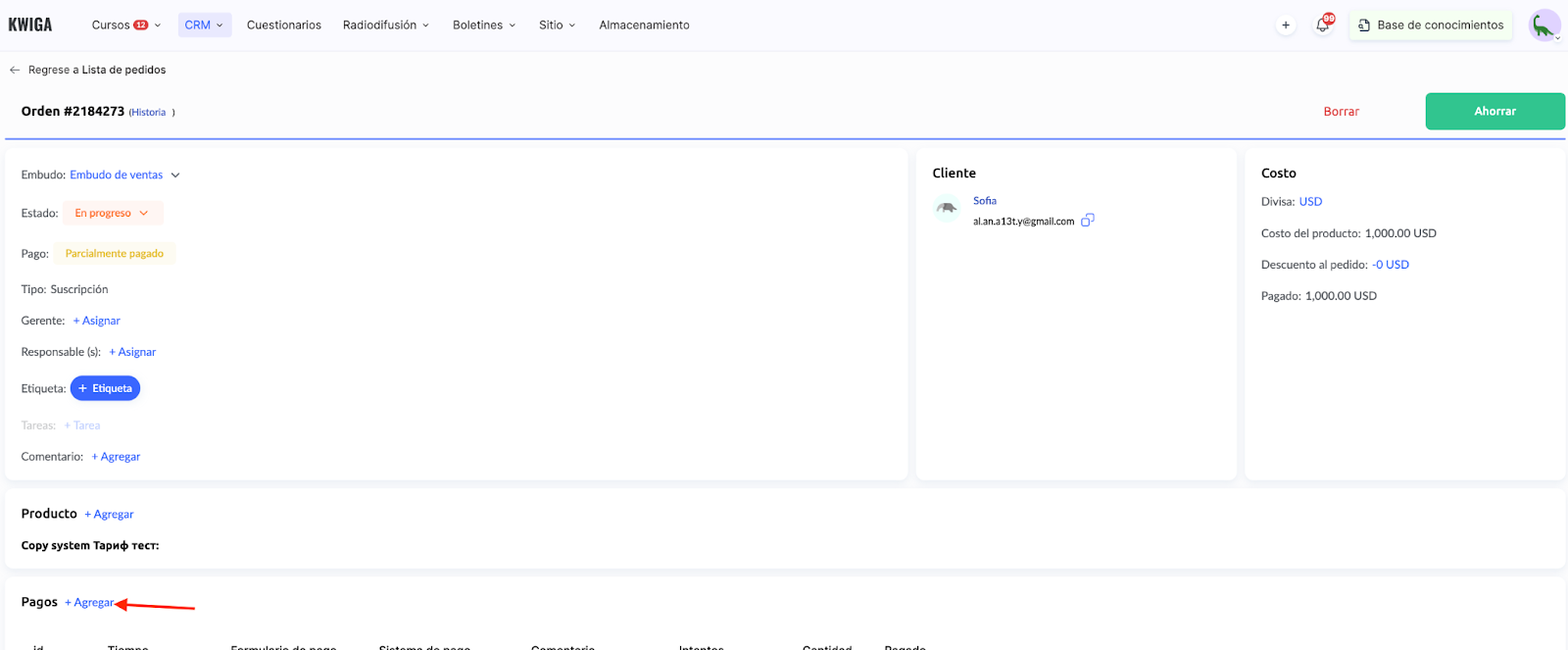Select the Costo del producto 1,000.00 USD
This screenshot has width=1568, height=650.
coord(1400,233)
